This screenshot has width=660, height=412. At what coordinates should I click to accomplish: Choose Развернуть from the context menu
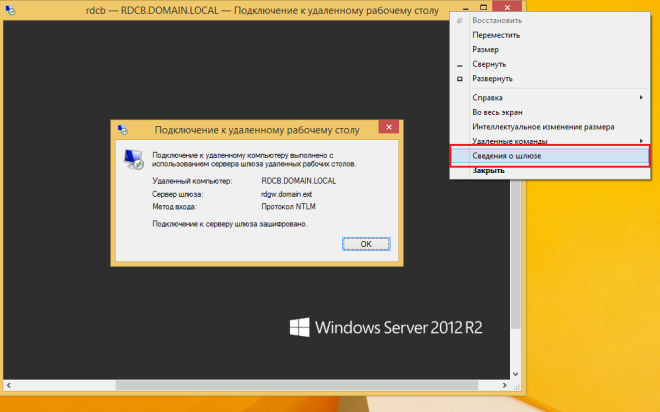pos(492,78)
